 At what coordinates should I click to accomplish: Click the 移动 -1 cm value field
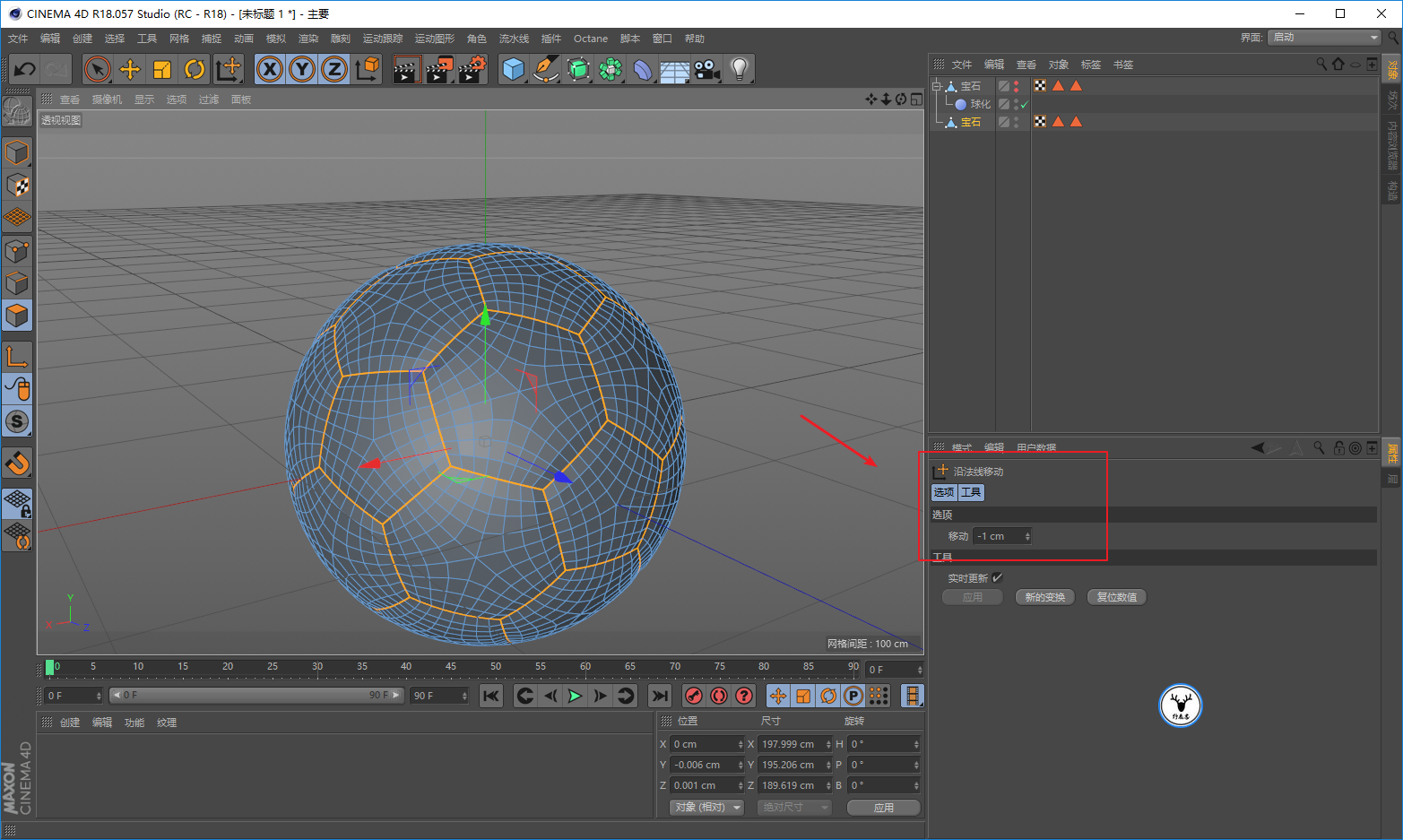coord(1003,536)
